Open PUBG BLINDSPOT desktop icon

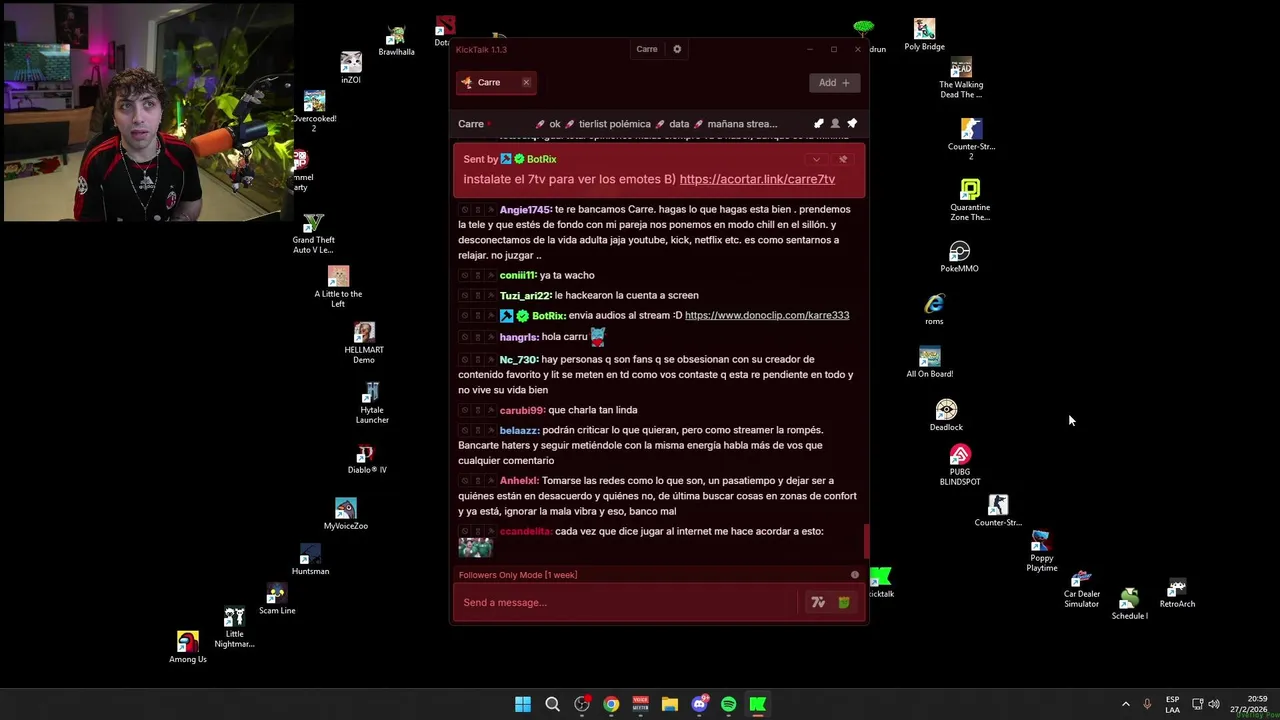pos(960,466)
